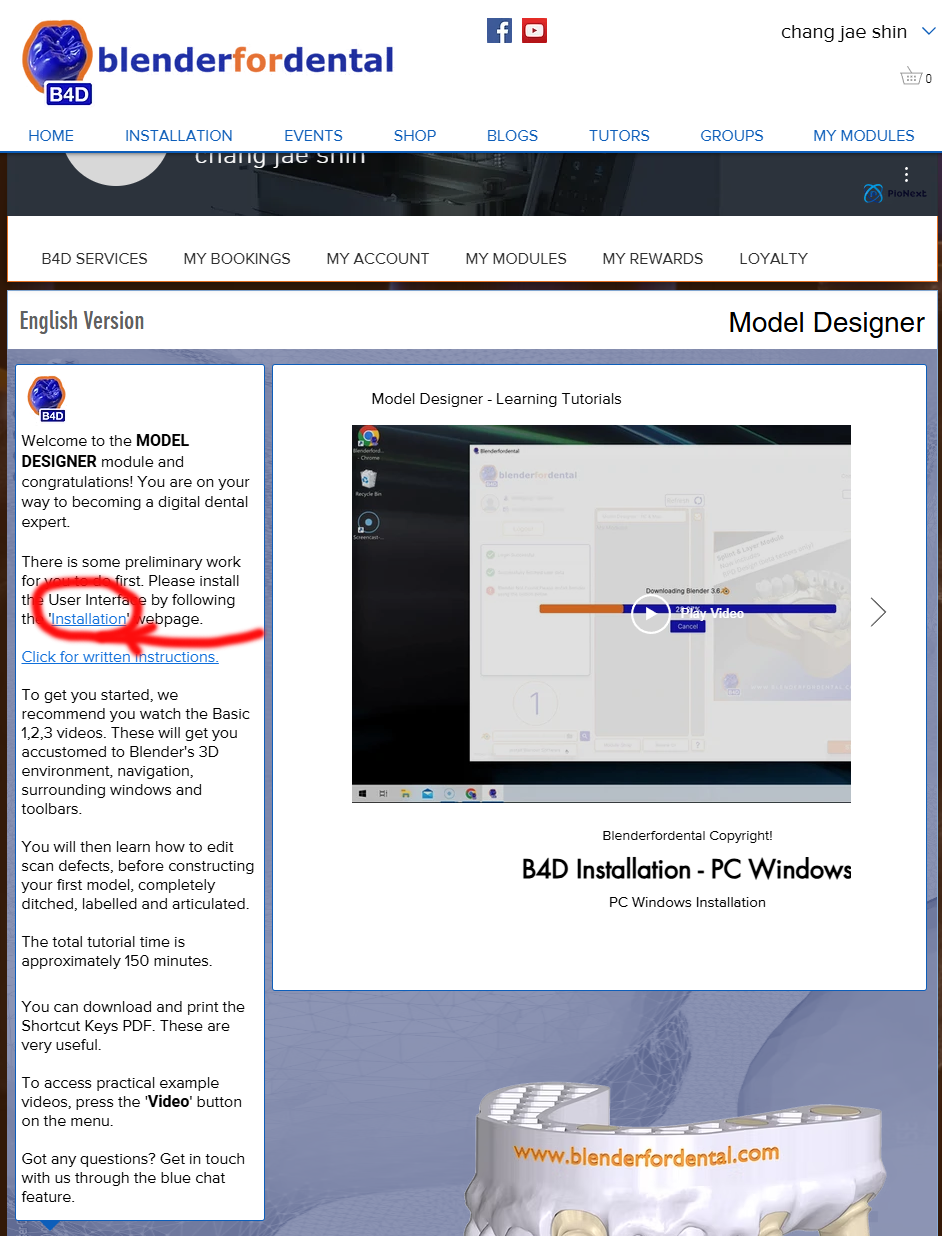Image resolution: width=942 pixels, height=1236 pixels.
Task: Click the Model Designer page title
Action: click(x=827, y=323)
